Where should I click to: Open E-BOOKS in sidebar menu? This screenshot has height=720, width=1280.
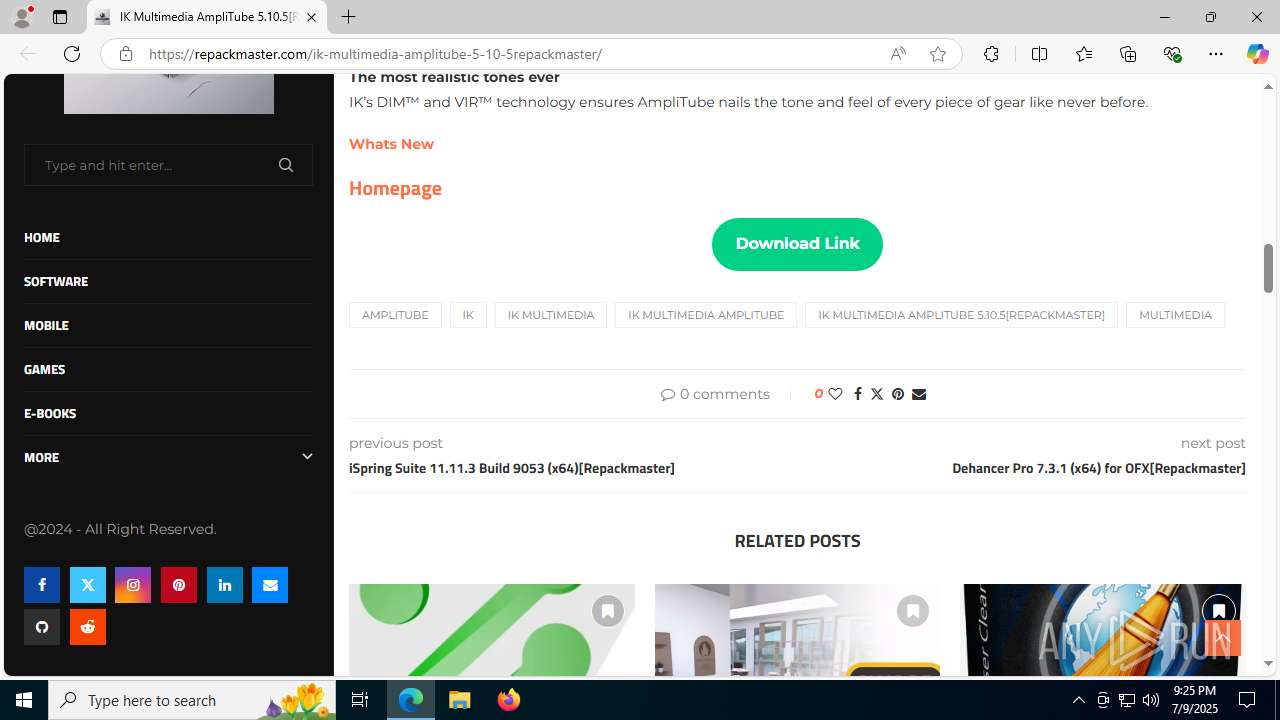[x=50, y=413]
